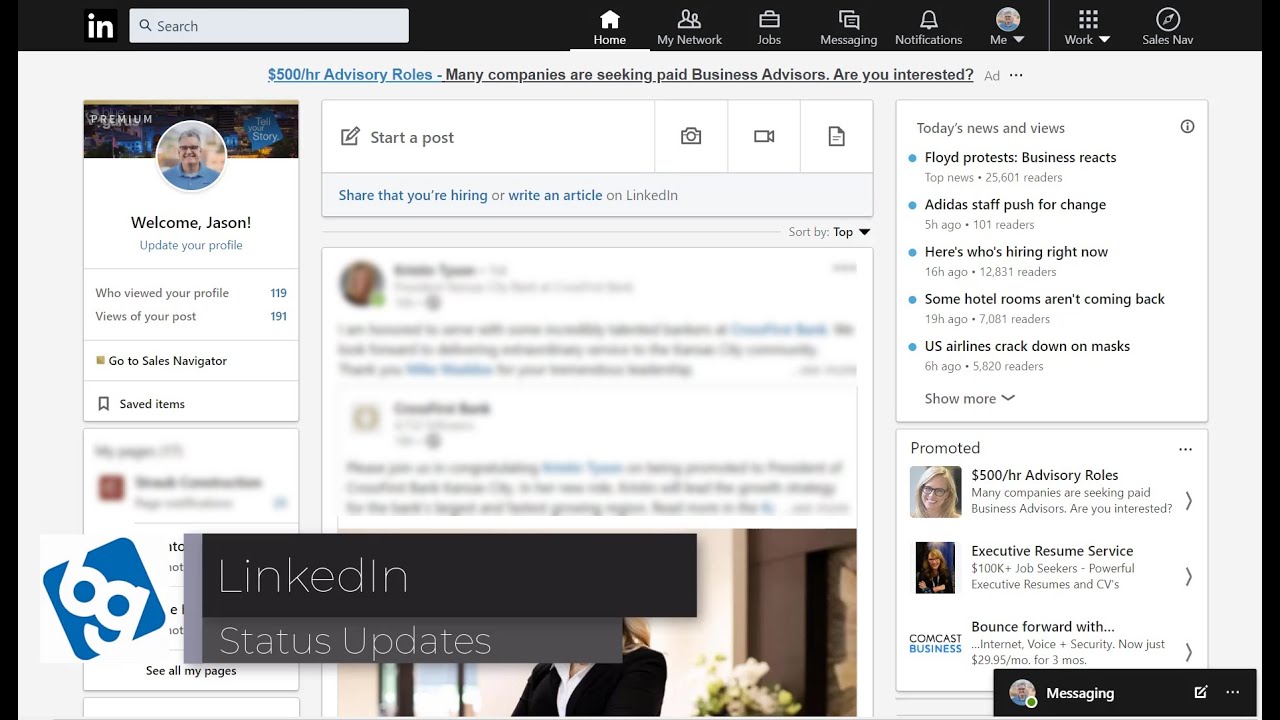Click the Comcast Business logo thumbnail

[935, 643]
